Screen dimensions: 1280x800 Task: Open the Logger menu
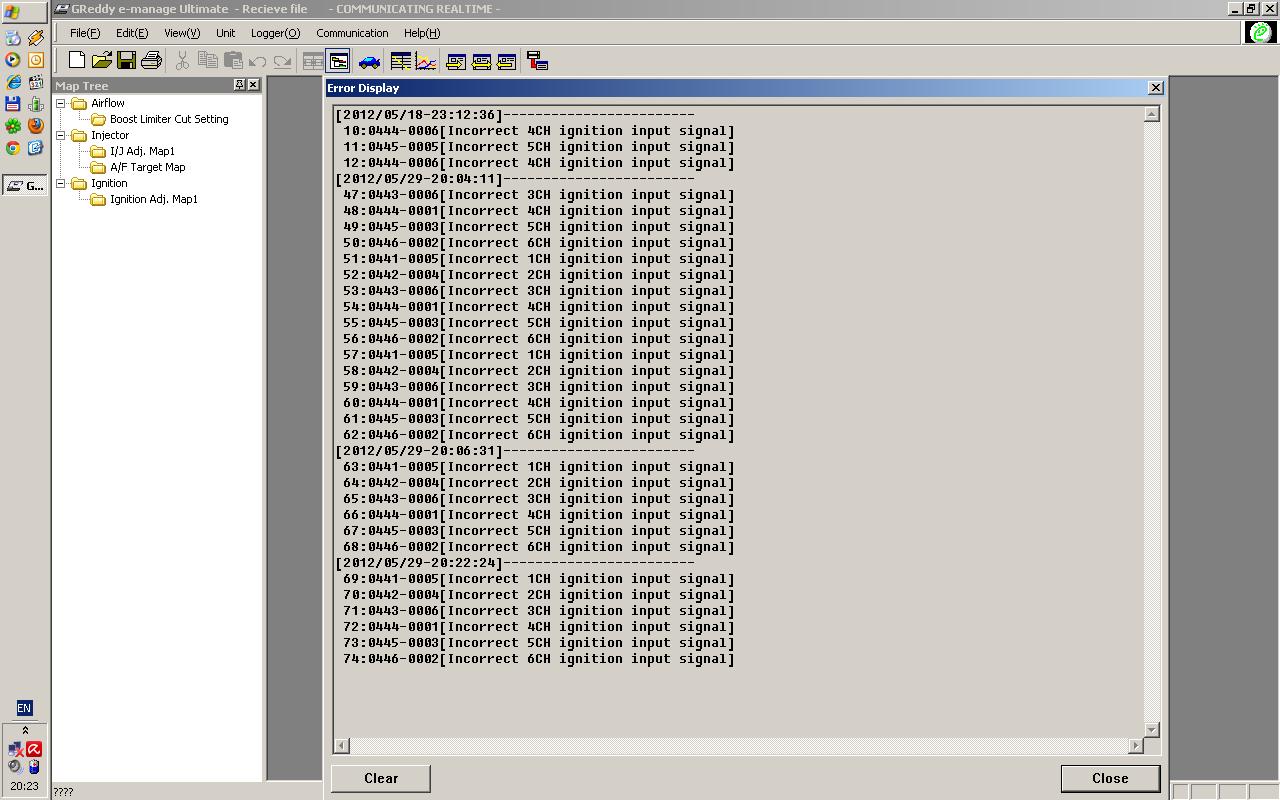point(274,33)
